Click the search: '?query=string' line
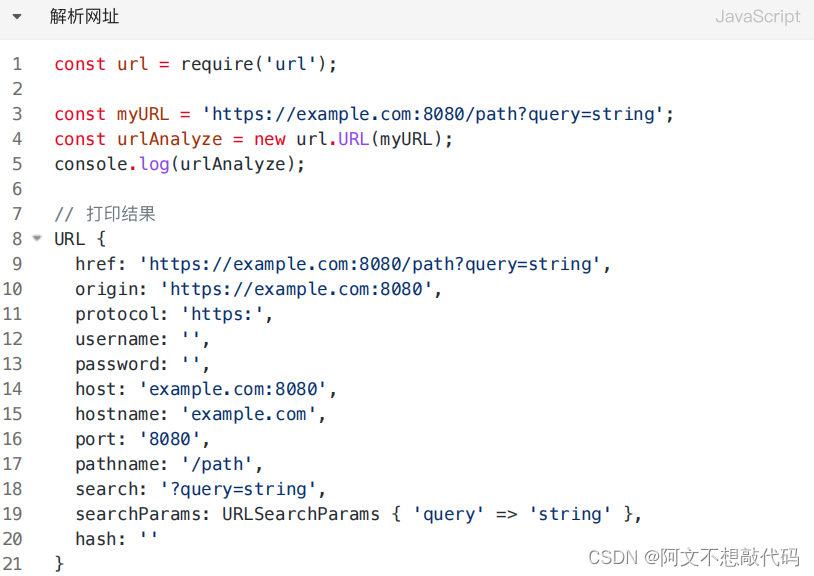 (x=200, y=488)
